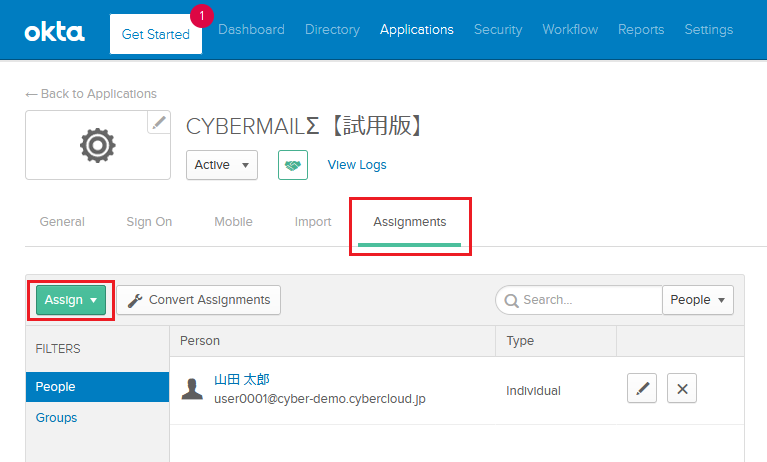The image size is (767, 462).
Task: Click Convert Assignments button
Action: coord(199,300)
